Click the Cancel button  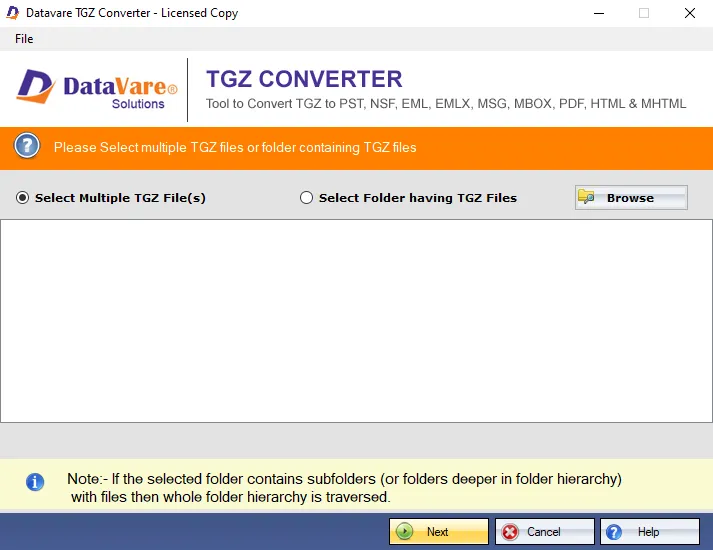(x=545, y=531)
